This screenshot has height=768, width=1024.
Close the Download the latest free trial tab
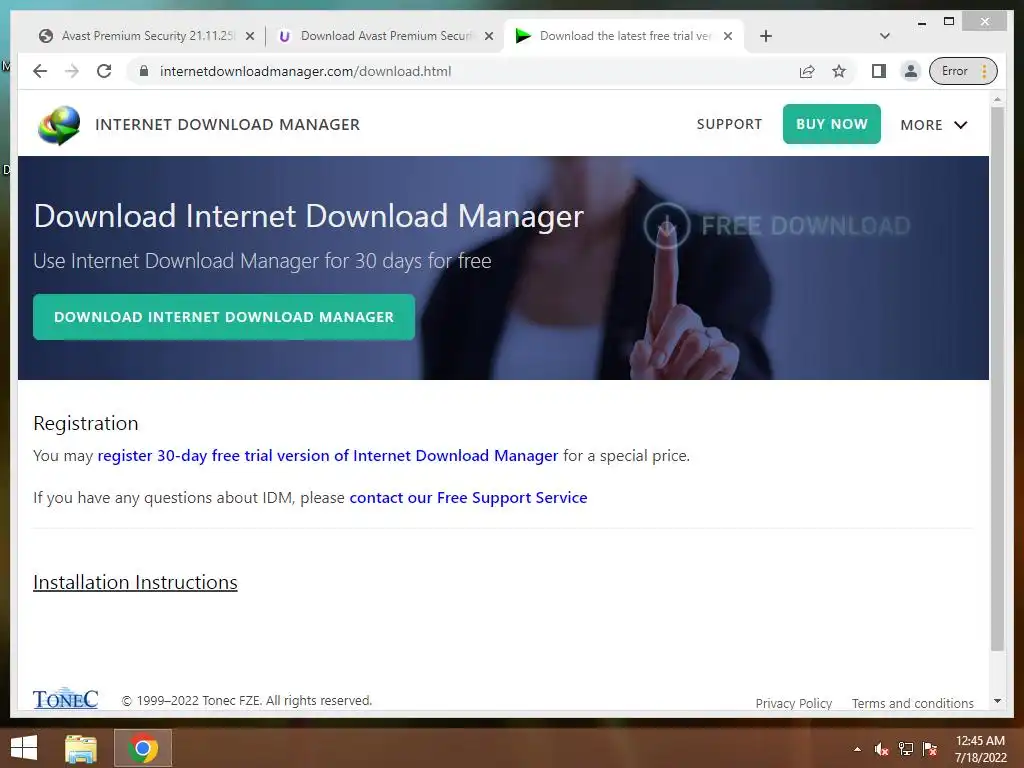(x=728, y=37)
